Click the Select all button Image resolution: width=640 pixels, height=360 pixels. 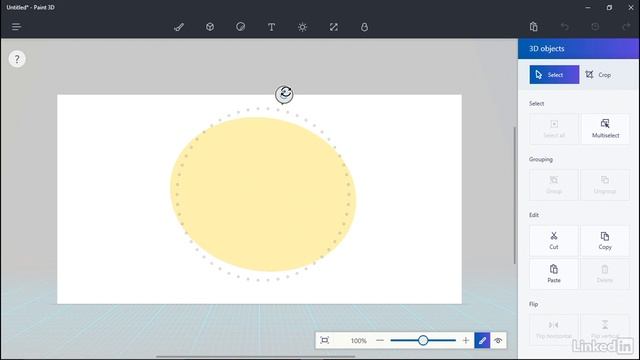pos(554,129)
